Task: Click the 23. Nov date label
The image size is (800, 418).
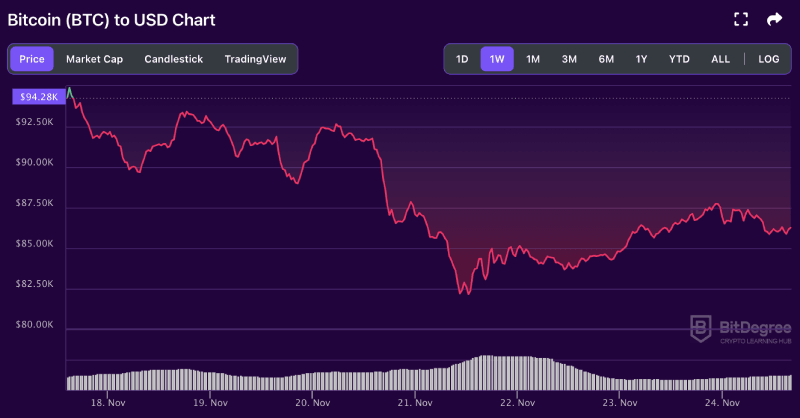Action: 619,403
